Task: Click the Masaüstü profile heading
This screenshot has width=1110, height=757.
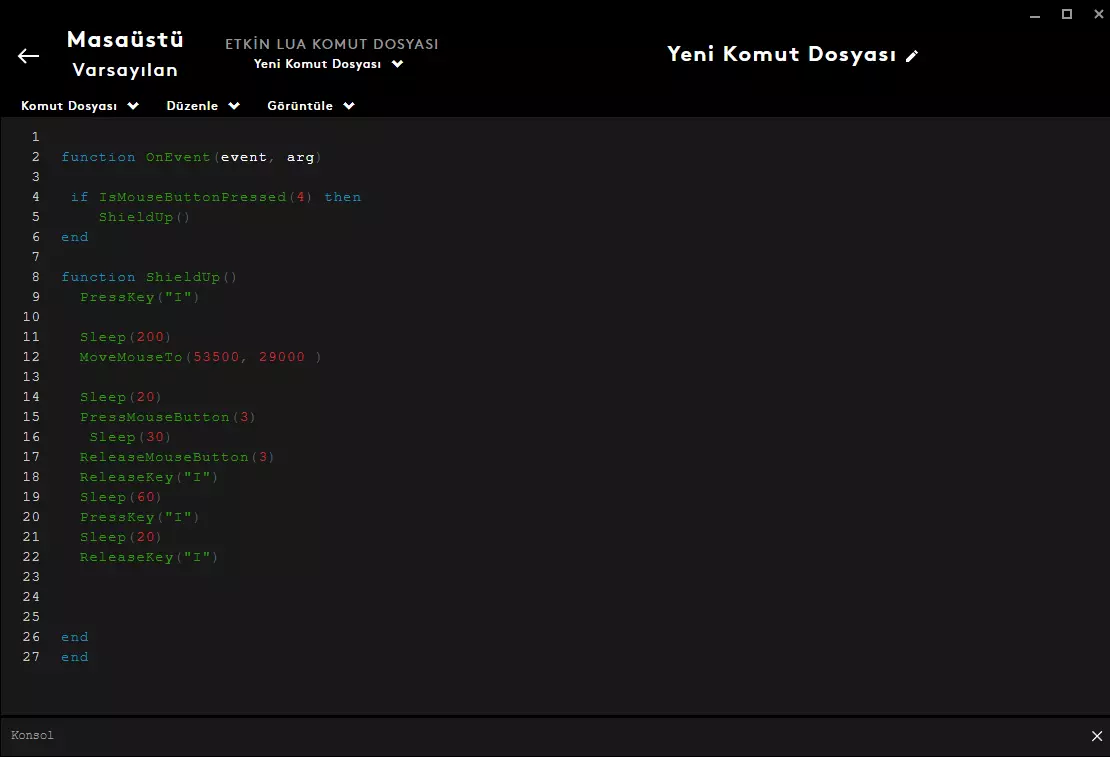Action: coord(125,39)
